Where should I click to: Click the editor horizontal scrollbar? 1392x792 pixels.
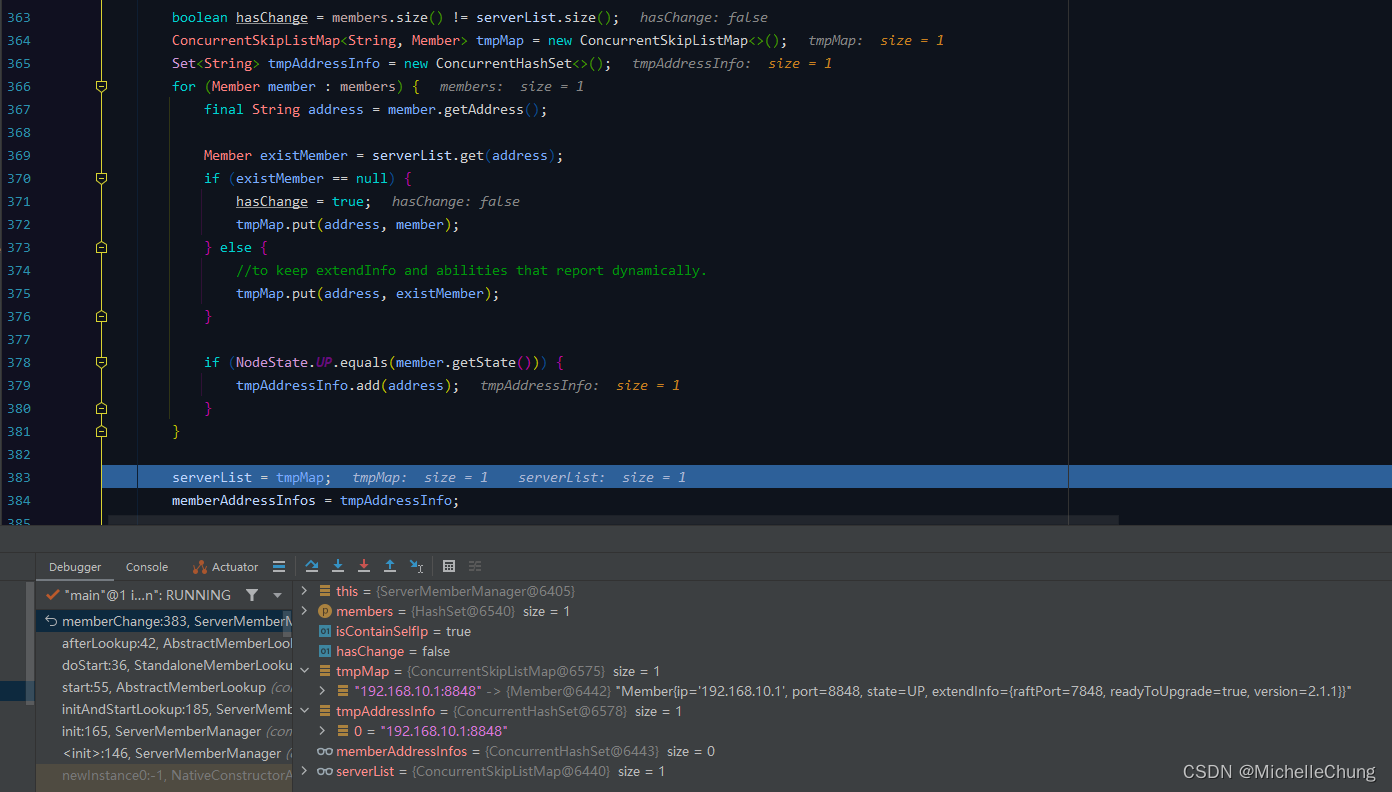point(613,520)
